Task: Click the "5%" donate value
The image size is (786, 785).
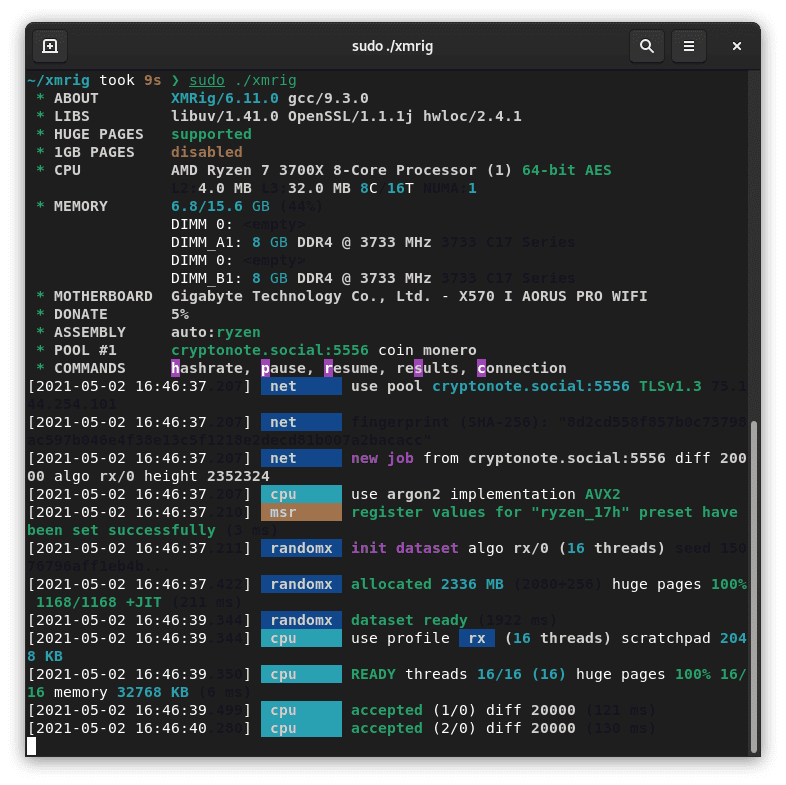Action: pyautogui.click(x=180, y=315)
